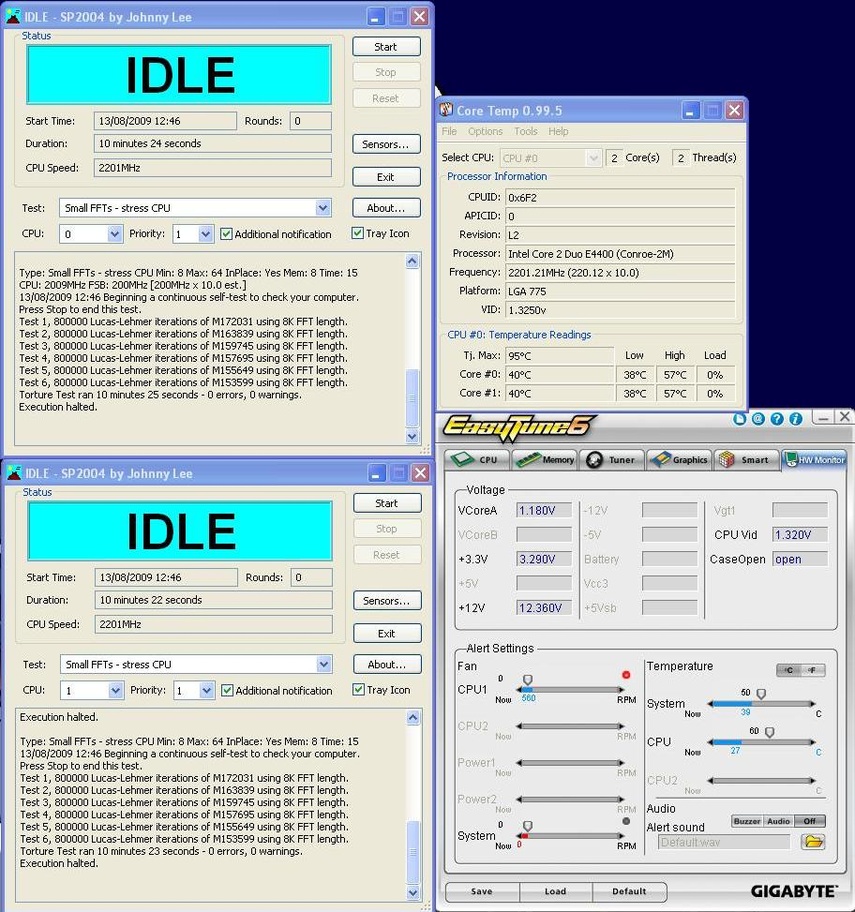Click the red CPU1 fan alert indicator

[626, 675]
